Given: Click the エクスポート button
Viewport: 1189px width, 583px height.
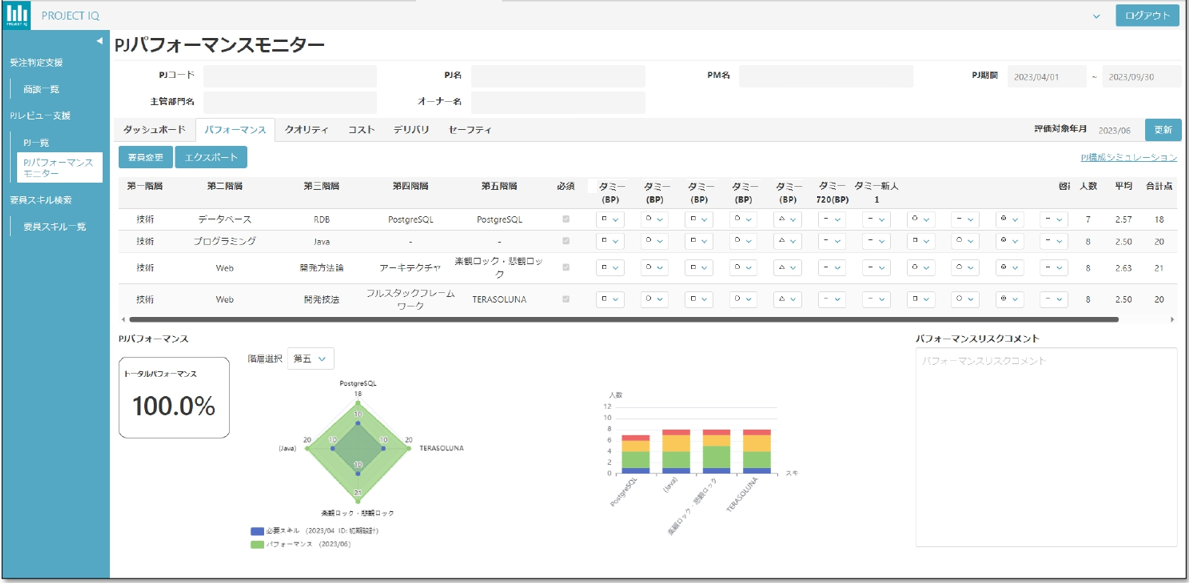Looking at the screenshot, I should tap(211, 158).
